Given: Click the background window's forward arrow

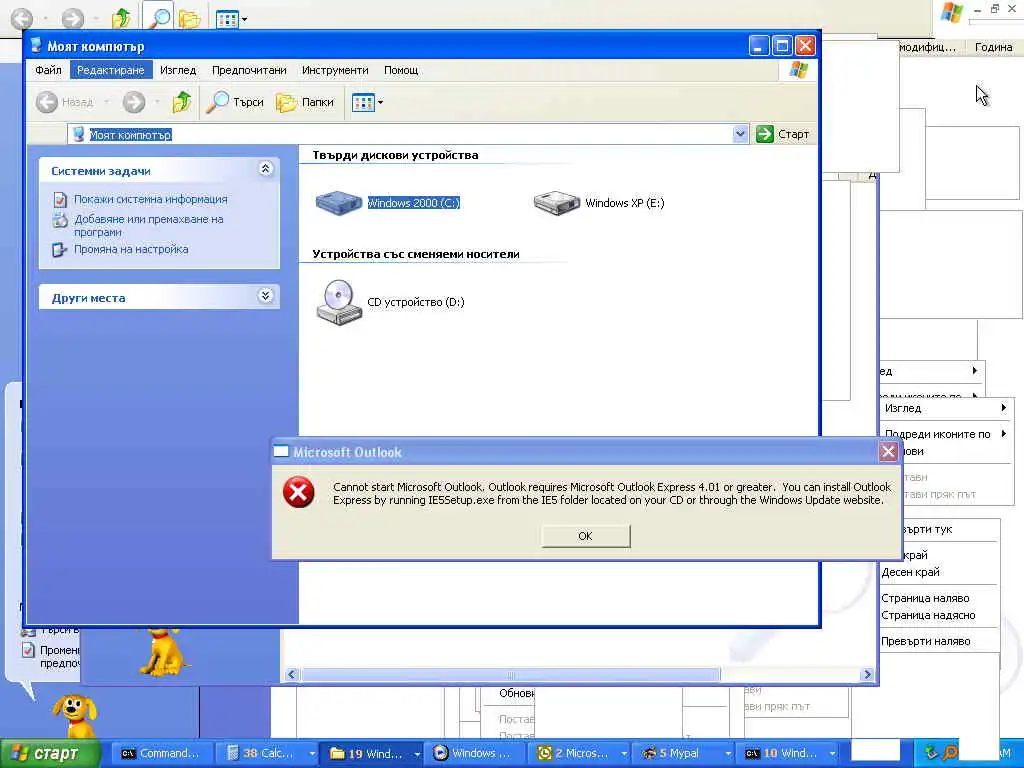Looking at the screenshot, I should [72, 18].
